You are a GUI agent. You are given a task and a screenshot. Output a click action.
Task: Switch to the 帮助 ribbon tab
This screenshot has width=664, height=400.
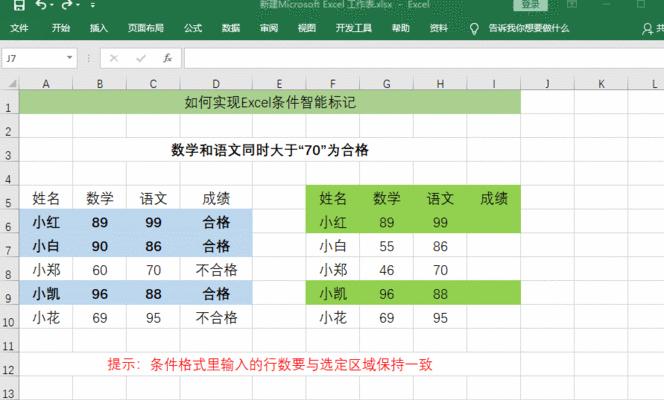[x=401, y=28]
